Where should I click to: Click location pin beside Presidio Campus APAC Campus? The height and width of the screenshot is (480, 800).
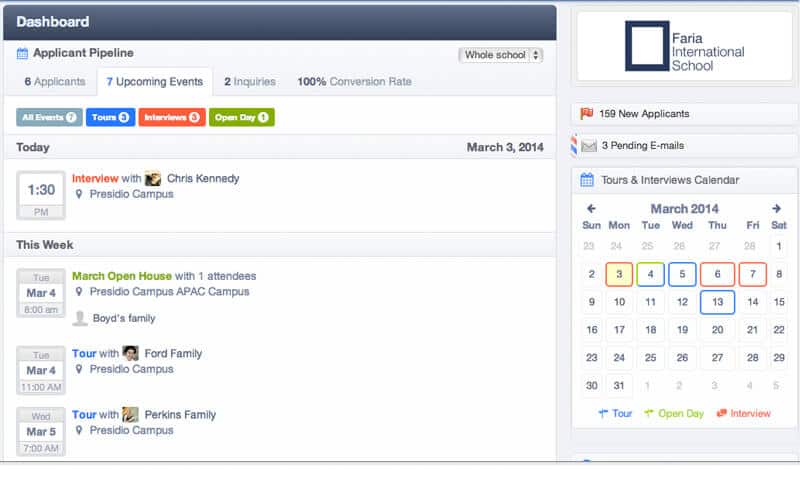point(79,292)
